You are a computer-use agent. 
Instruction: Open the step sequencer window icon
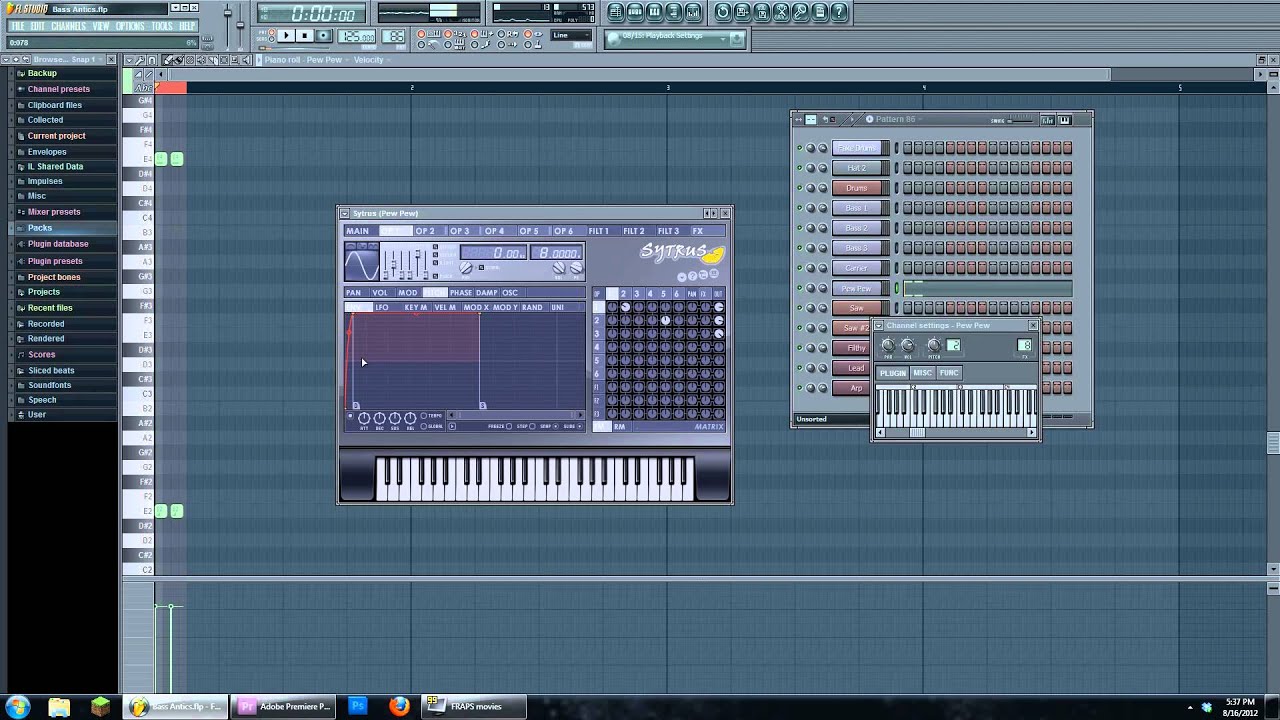(x=635, y=12)
